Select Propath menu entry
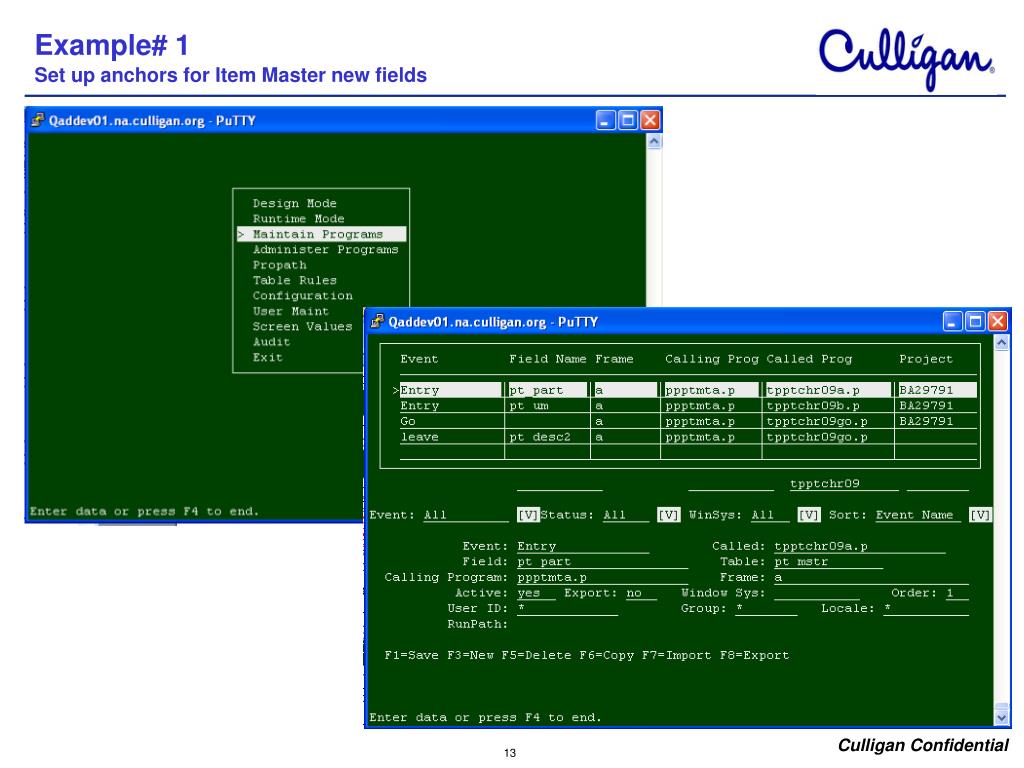Screen dimensions: 1024x768 (280, 265)
